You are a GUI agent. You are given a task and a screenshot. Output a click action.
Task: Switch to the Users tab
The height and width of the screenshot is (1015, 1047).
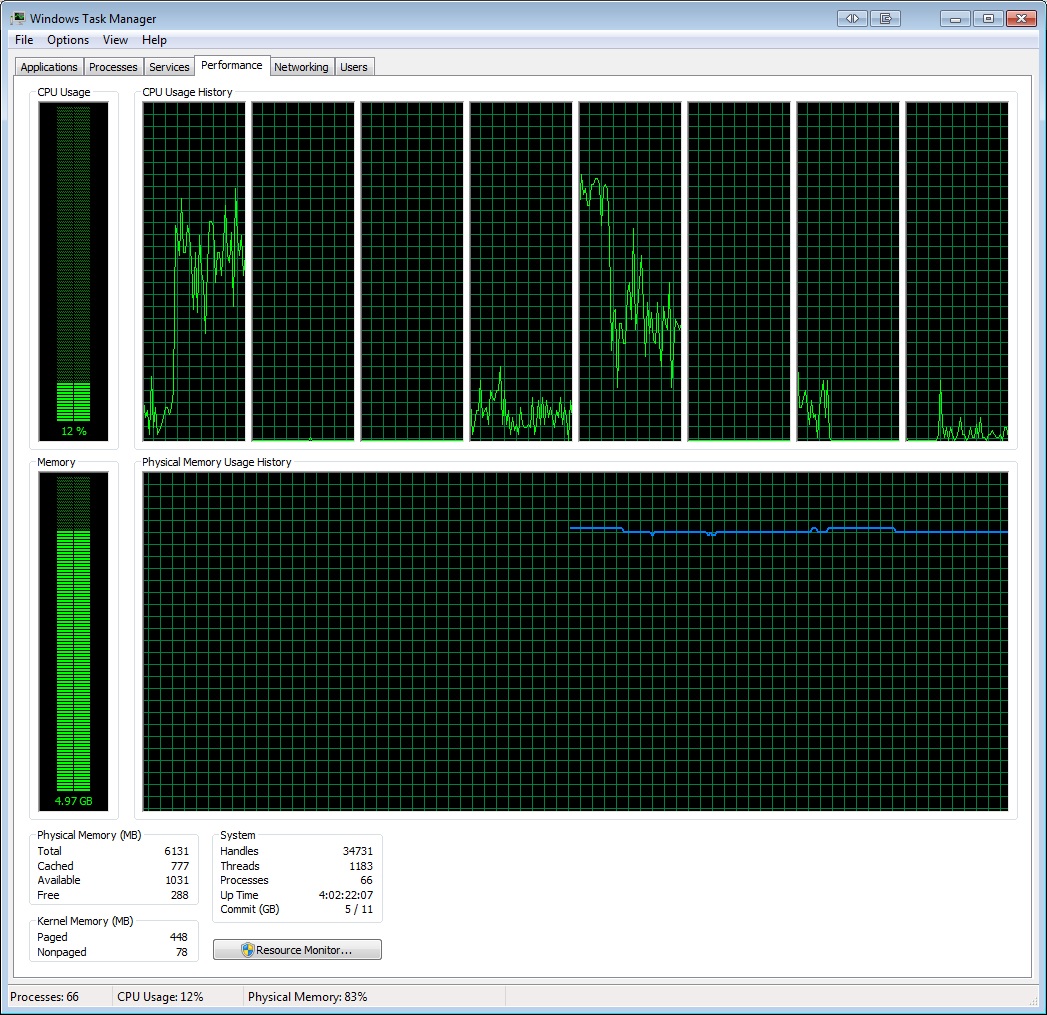coord(354,67)
